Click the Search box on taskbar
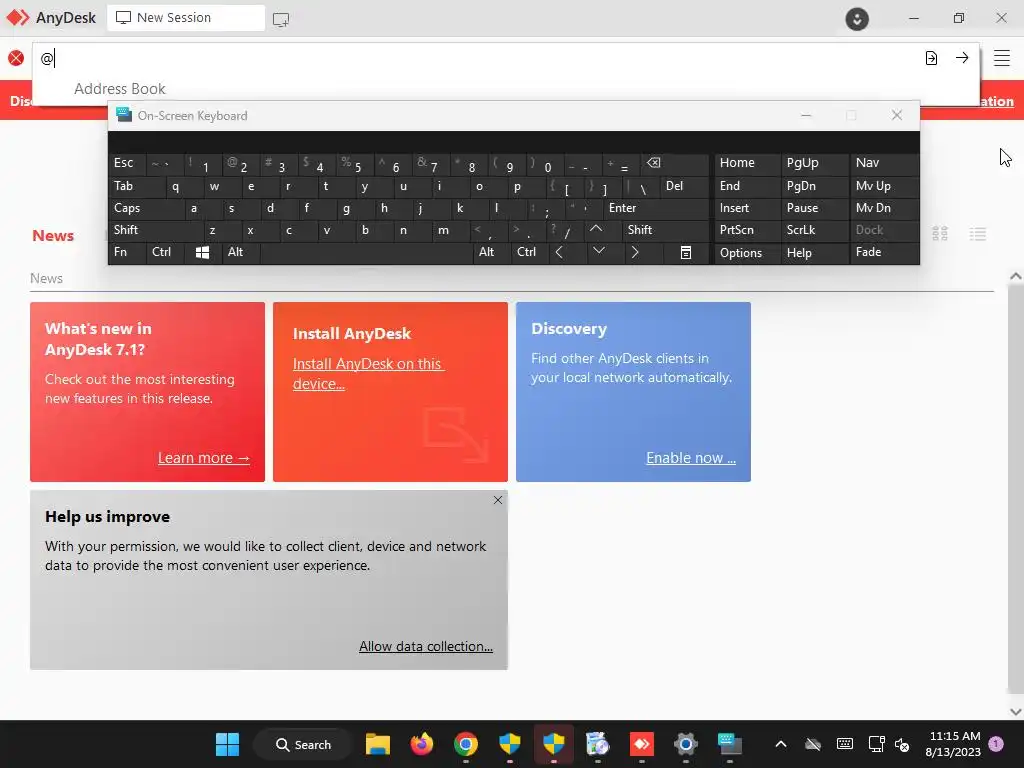This screenshot has width=1024, height=768. pos(303,744)
